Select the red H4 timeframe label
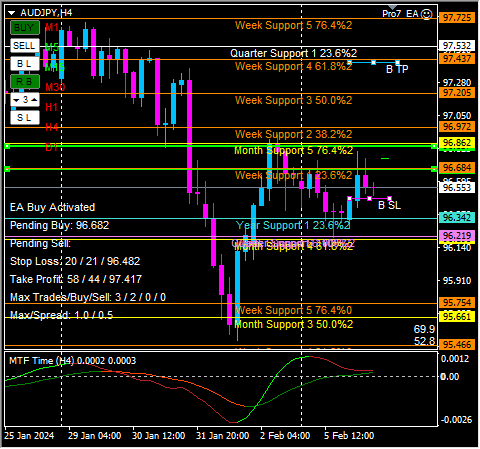This screenshot has width=480, height=449. (x=52, y=127)
